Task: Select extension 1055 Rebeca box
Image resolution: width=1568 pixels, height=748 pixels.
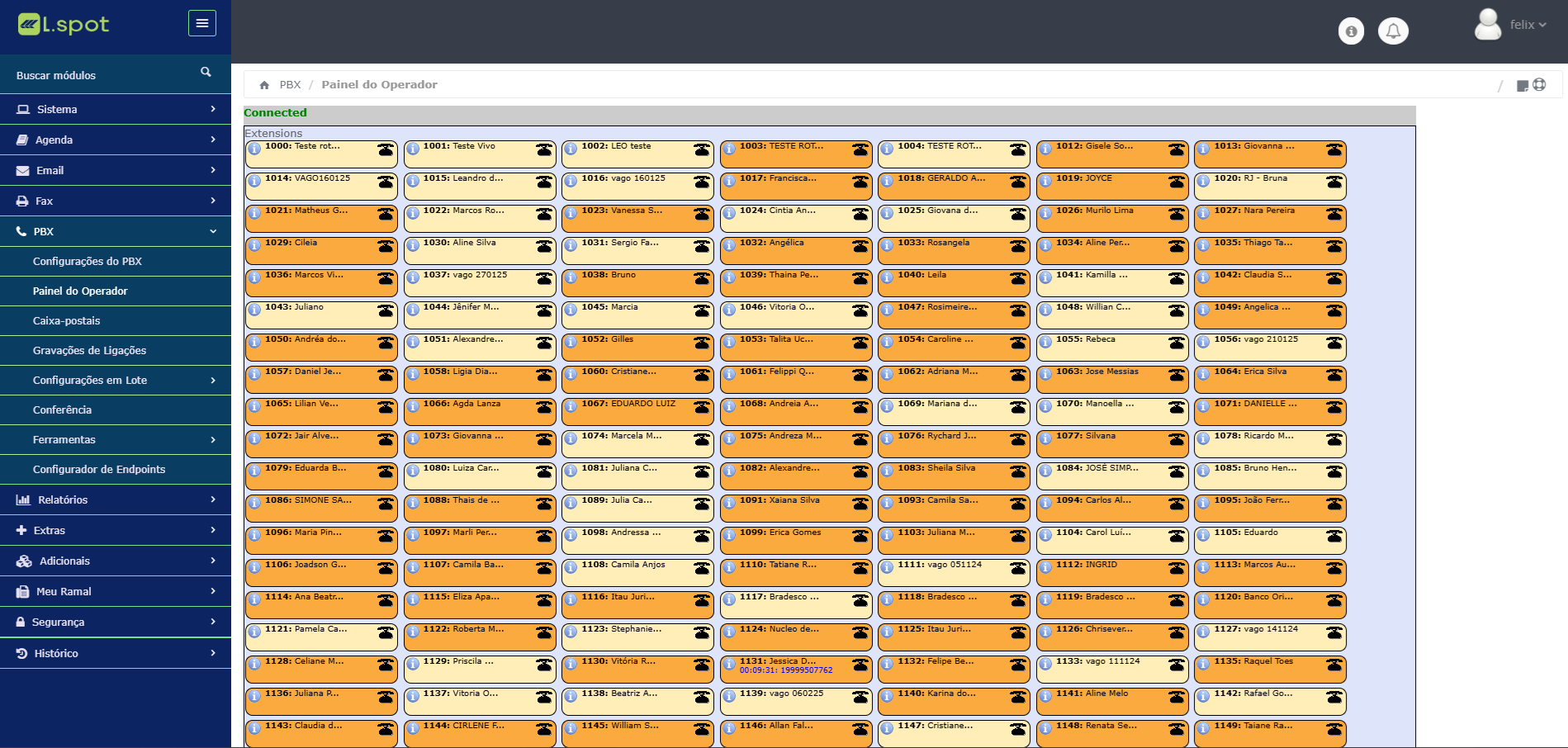Action: [x=1111, y=347]
